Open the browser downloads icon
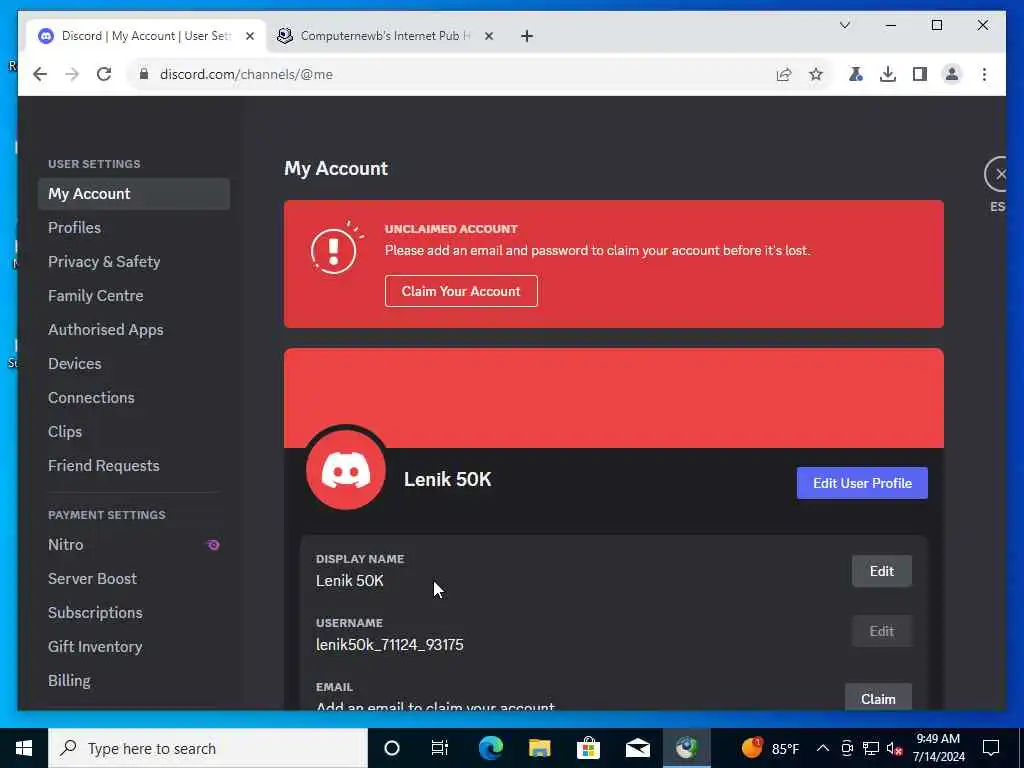This screenshot has width=1024, height=768. pyautogui.click(x=888, y=74)
